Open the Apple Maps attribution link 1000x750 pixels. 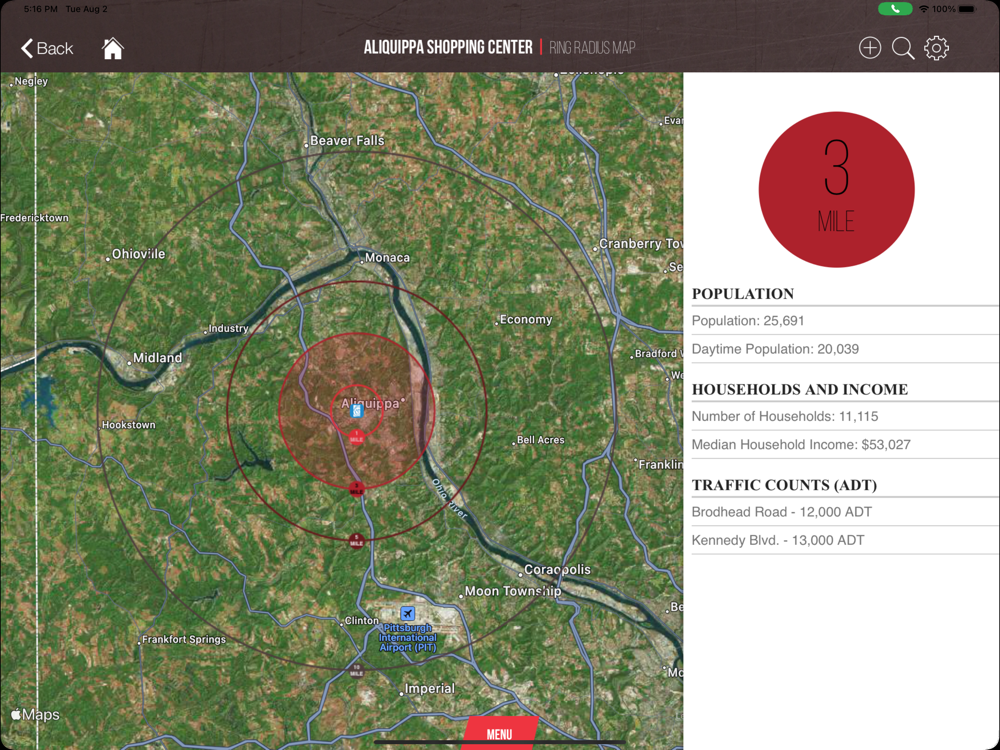coord(36,715)
